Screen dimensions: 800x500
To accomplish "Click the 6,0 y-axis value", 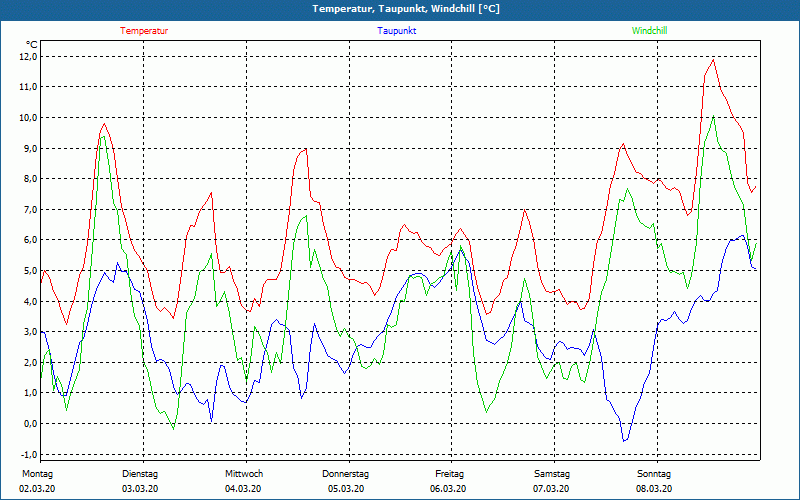I will tap(31, 240).
